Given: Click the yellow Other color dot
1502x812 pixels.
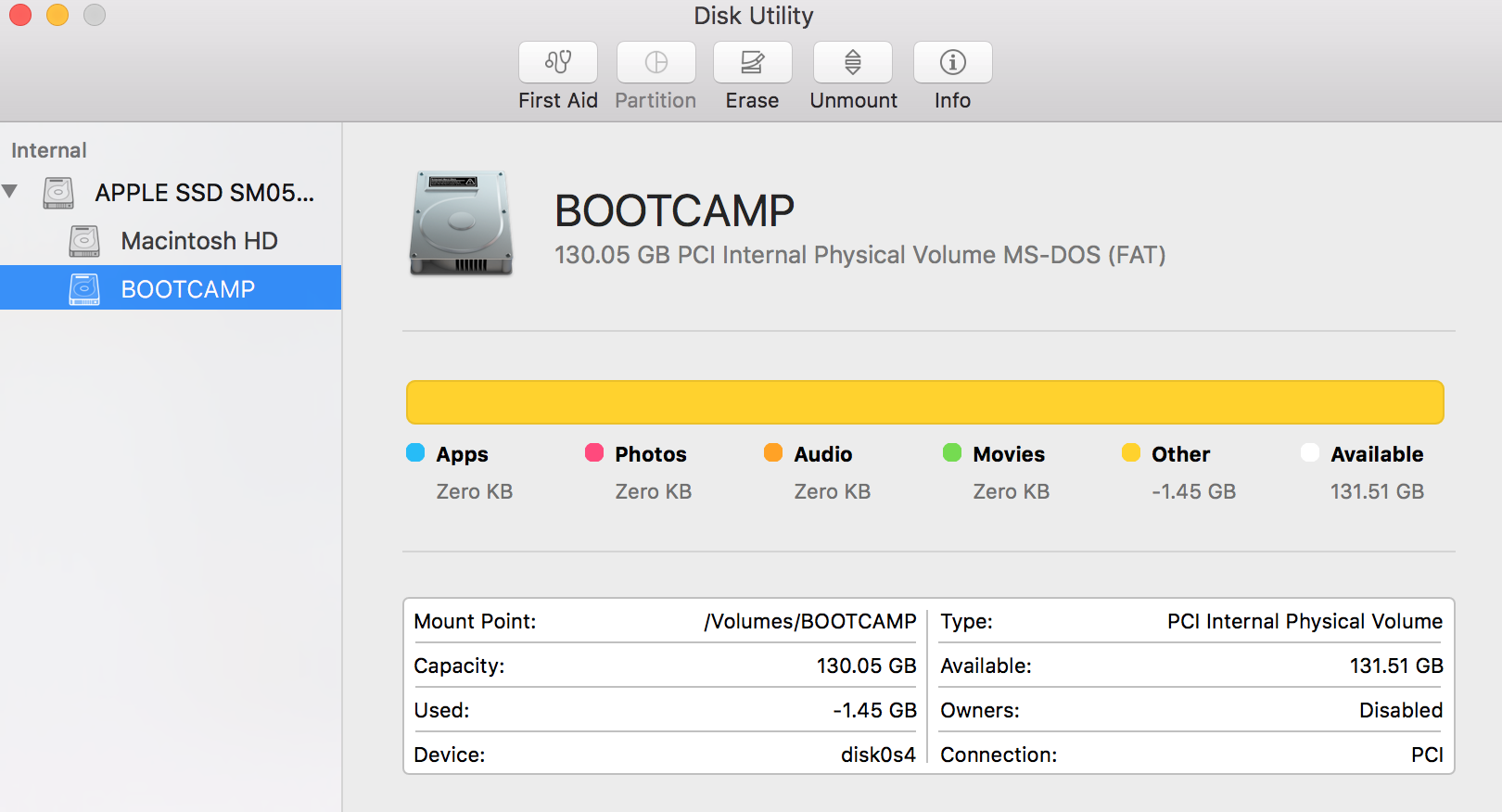Looking at the screenshot, I should [1131, 452].
